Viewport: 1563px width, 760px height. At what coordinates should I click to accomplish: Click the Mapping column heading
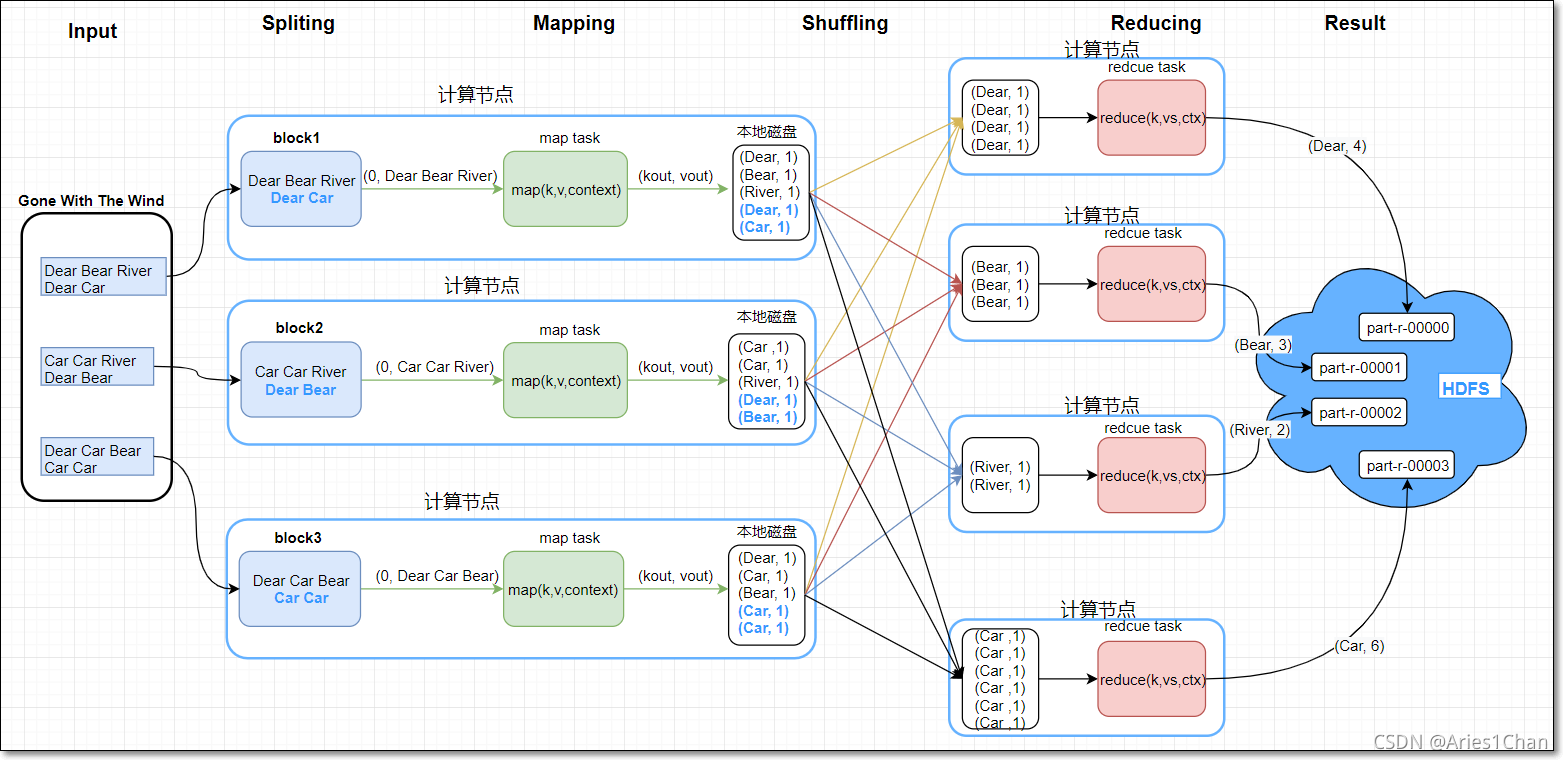(x=574, y=23)
